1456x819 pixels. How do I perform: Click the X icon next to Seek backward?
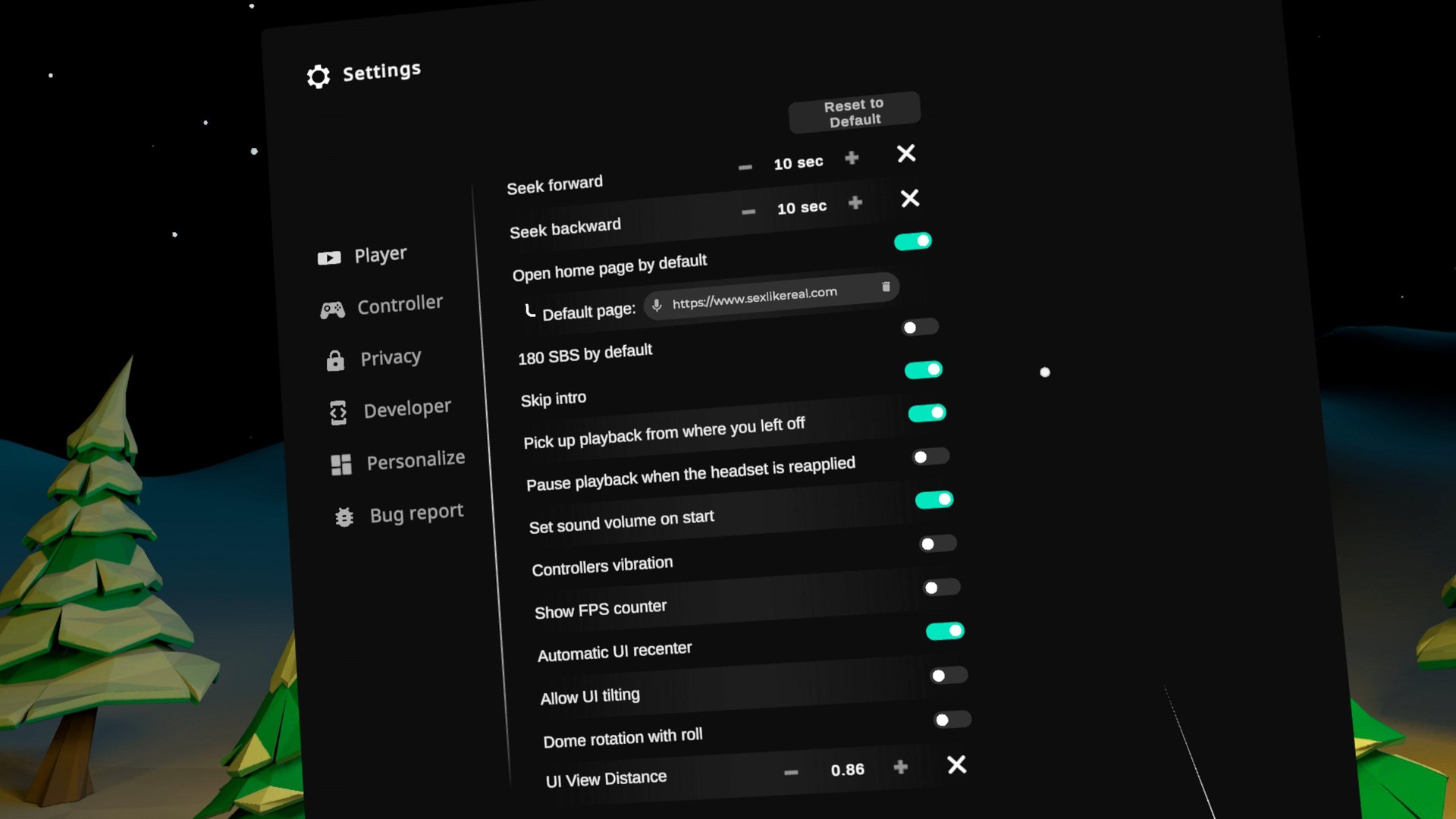(909, 199)
